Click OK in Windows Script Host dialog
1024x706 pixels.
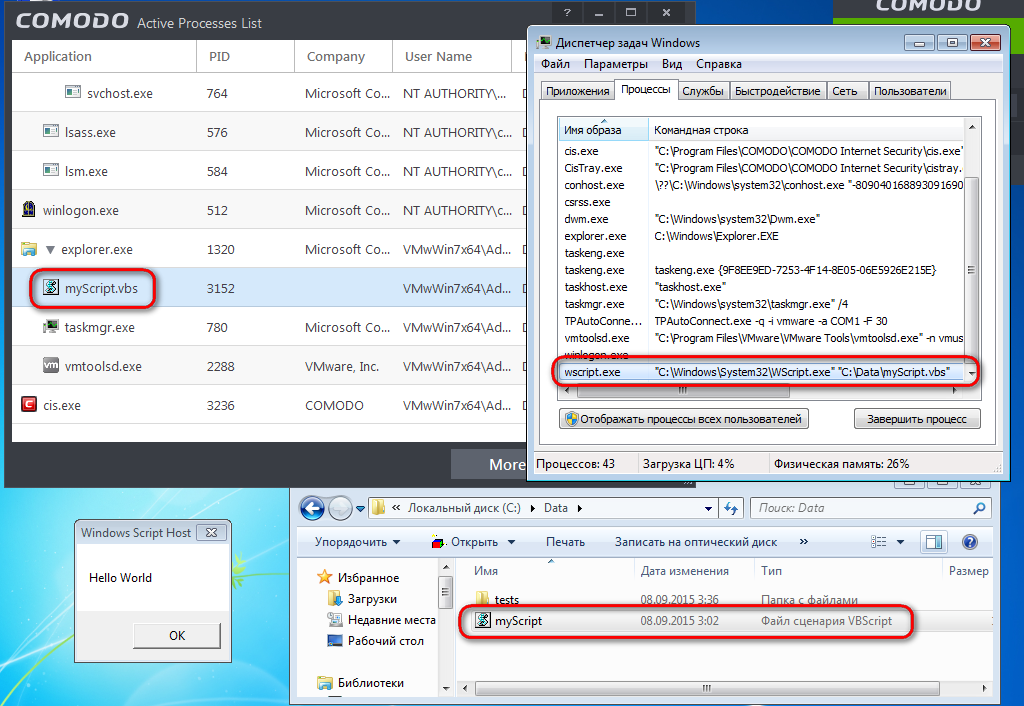click(x=177, y=635)
